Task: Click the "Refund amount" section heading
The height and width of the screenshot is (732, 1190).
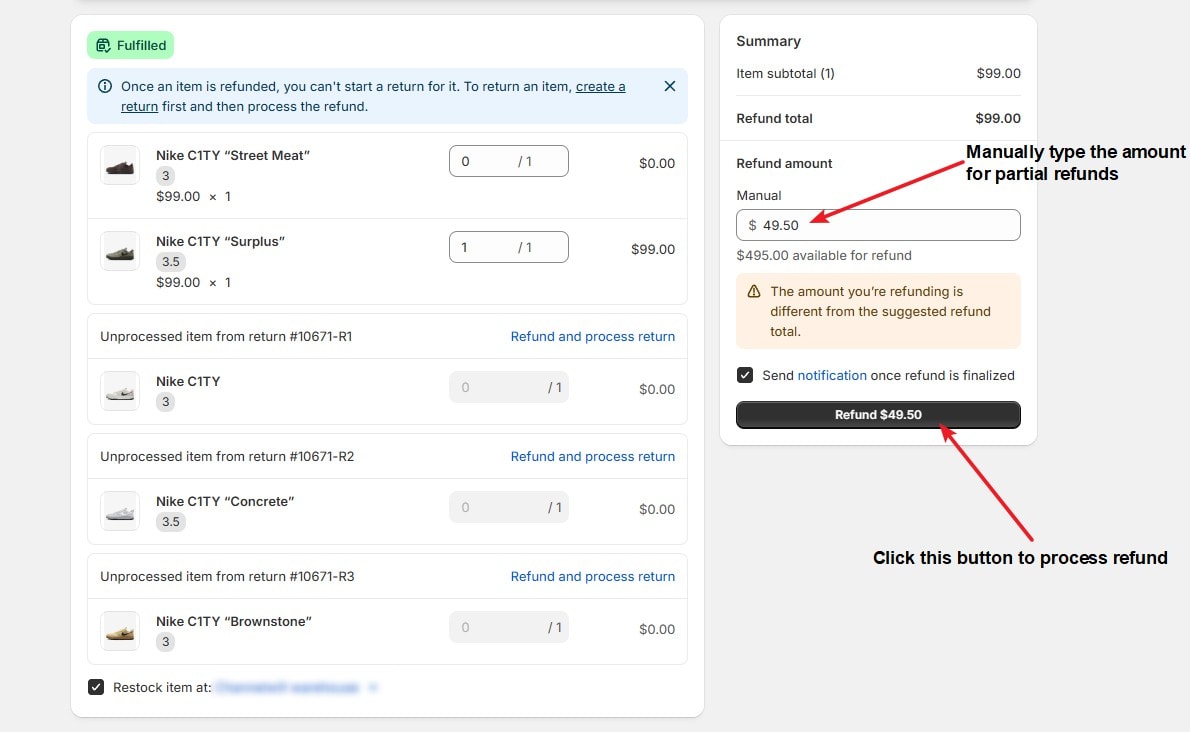Action: pyautogui.click(x=784, y=163)
